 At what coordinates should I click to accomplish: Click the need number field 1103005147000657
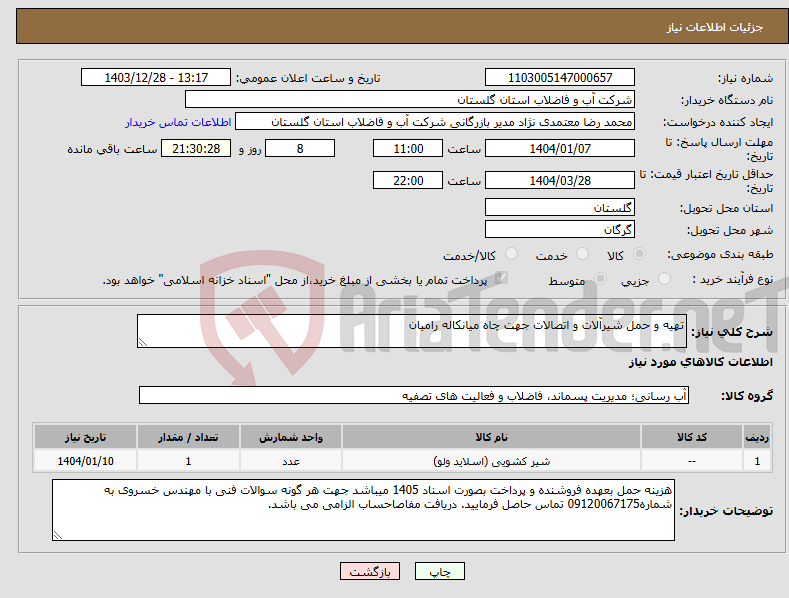pyautogui.click(x=560, y=78)
